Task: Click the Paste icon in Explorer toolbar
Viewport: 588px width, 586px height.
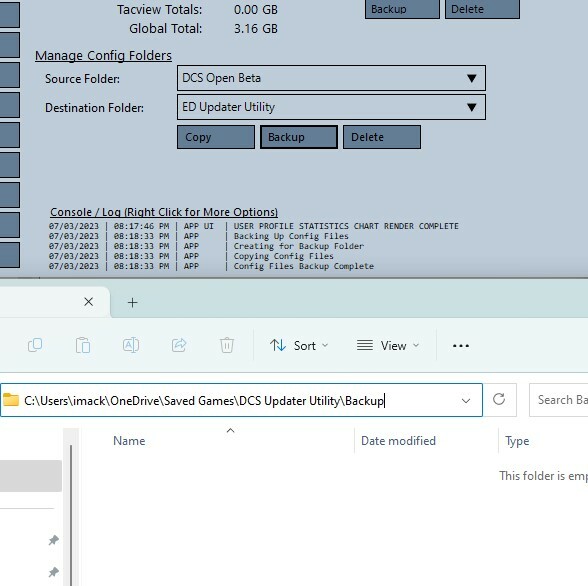Action: 82,345
